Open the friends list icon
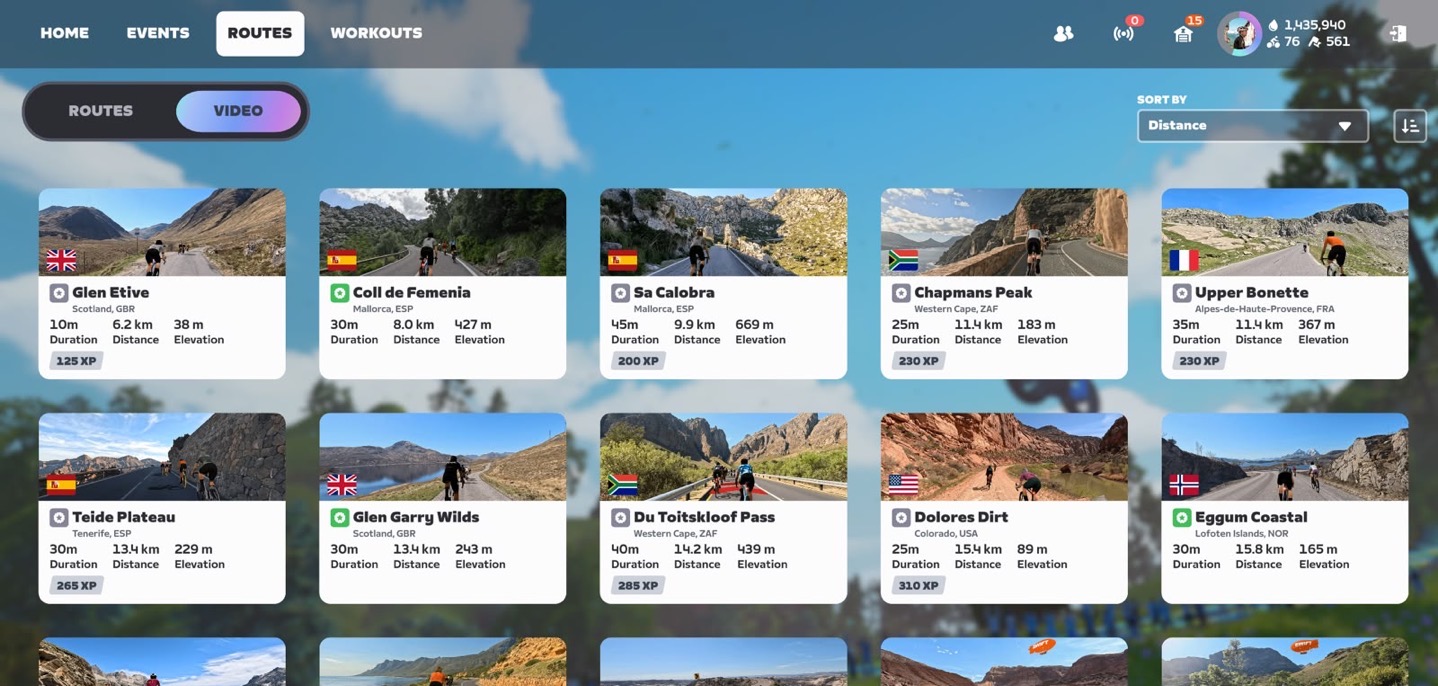The height and width of the screenshot is (686, 1438). click(x=1063, y=33)
